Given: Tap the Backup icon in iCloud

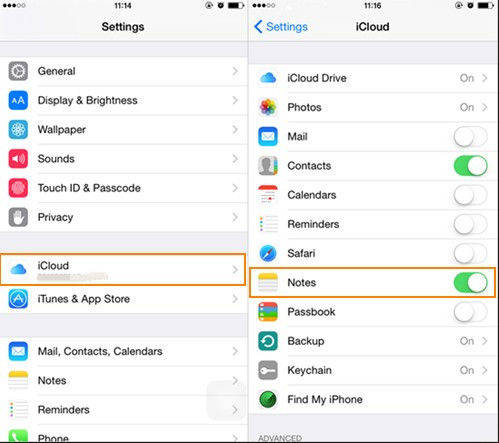Looking at the screenshot, I should click(x=268, y=341).
